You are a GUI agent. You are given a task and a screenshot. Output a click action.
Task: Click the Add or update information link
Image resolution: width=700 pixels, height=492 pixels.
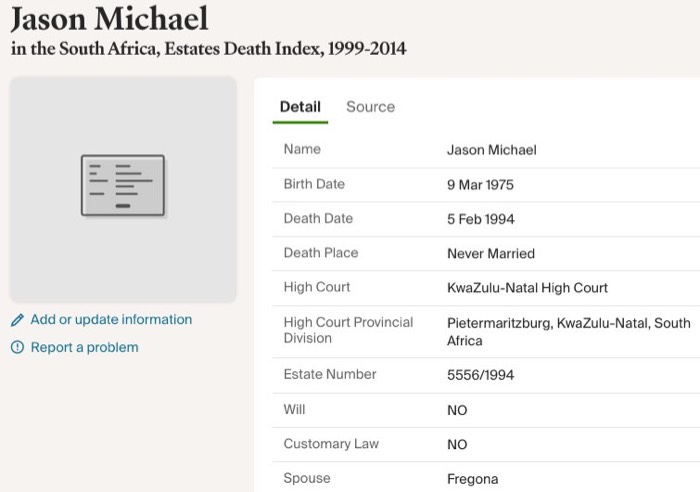(111, 320)
